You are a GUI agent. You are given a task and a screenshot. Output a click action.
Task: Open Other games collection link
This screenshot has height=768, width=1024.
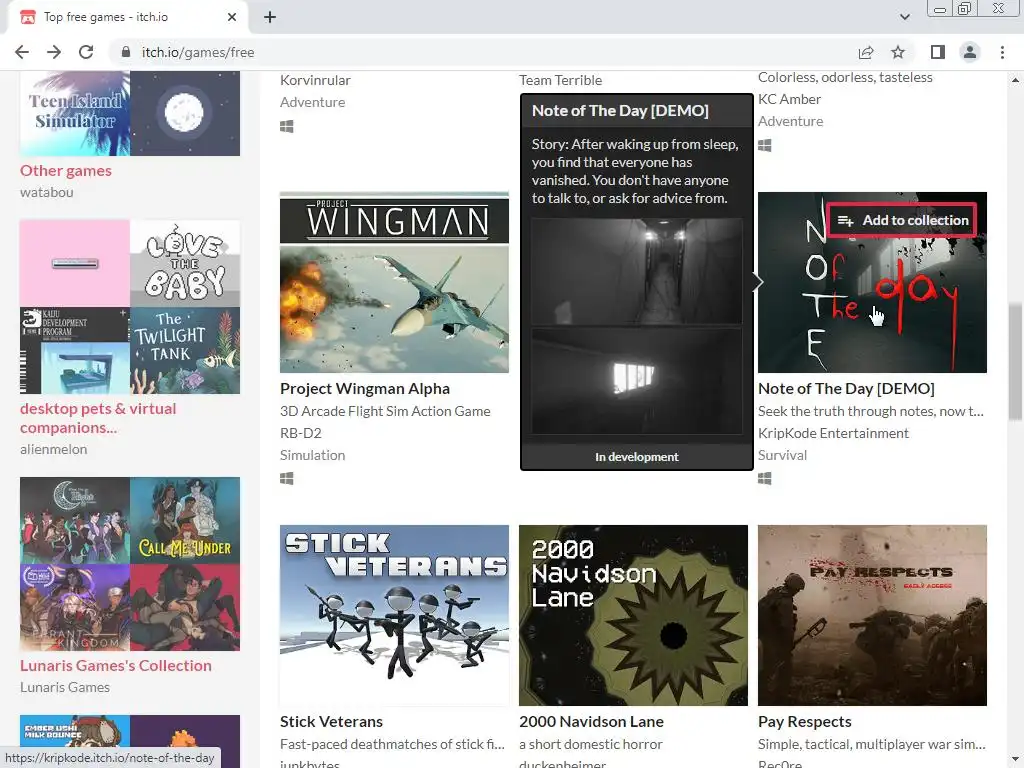pos(65,170)
